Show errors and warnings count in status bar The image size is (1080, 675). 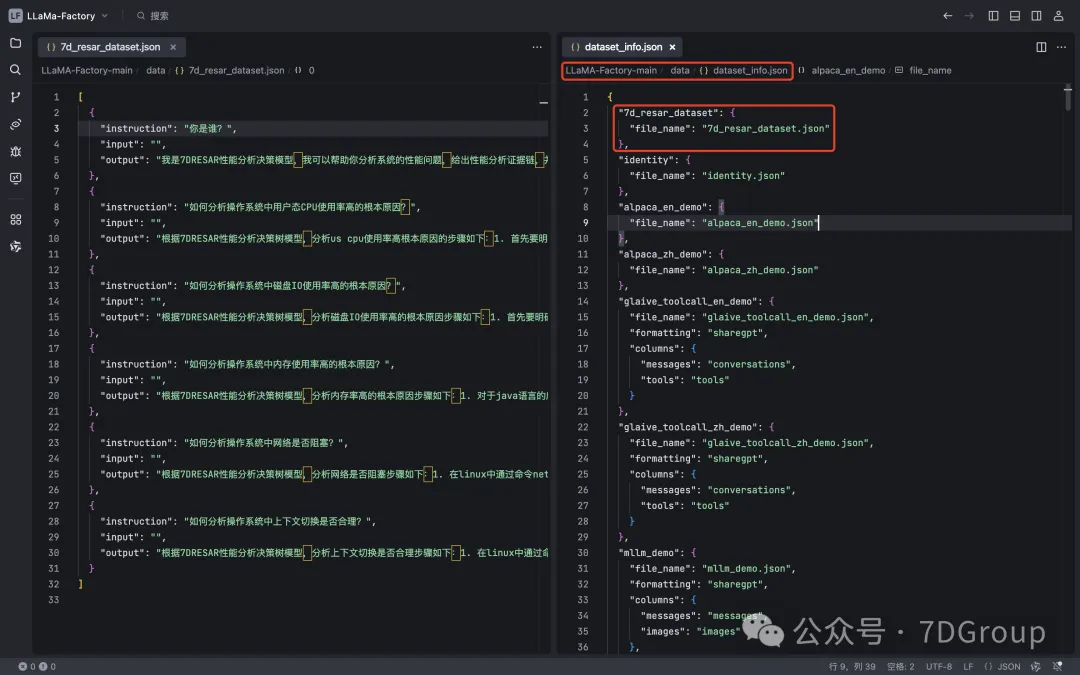click(37, 666)
